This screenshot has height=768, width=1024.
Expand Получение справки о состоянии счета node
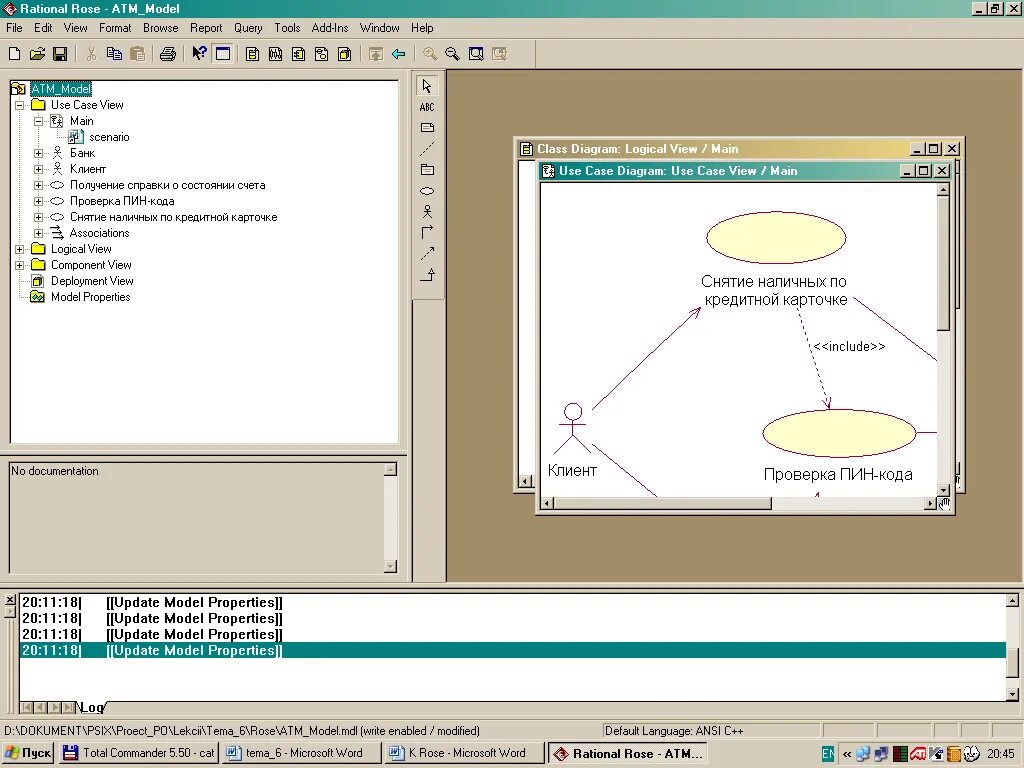pos(39,185)
